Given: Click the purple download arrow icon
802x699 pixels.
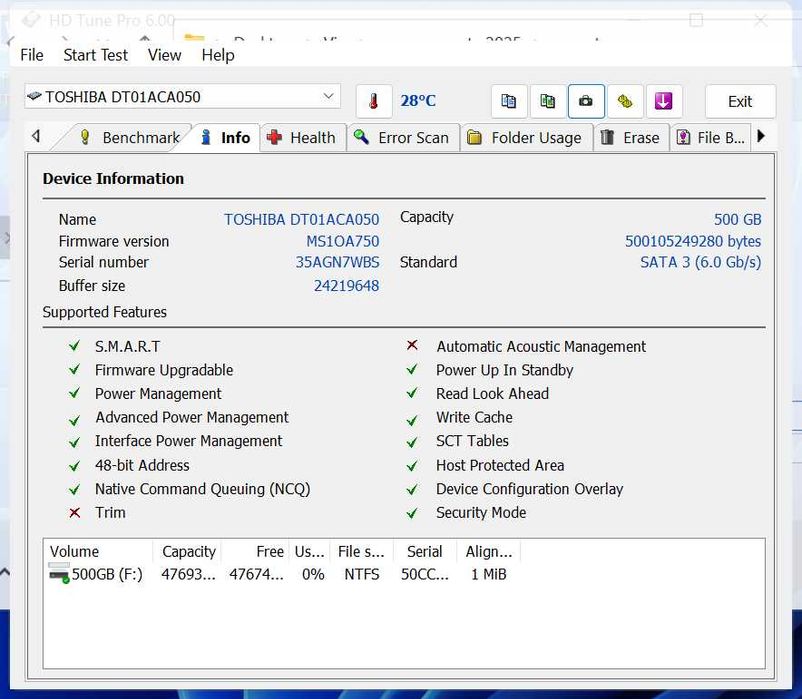Looking at the screenshot, I should point(663,101).
